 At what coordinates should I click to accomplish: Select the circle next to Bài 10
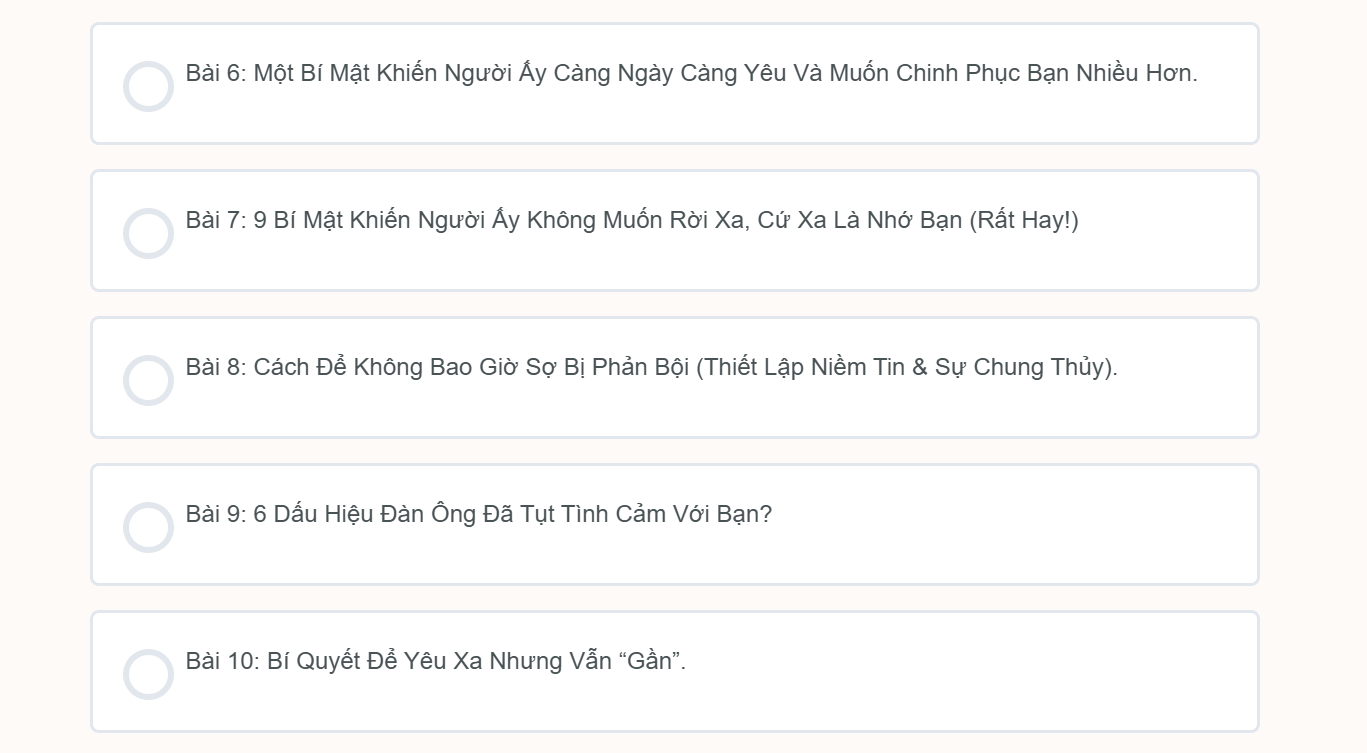(x=148, y=674)
